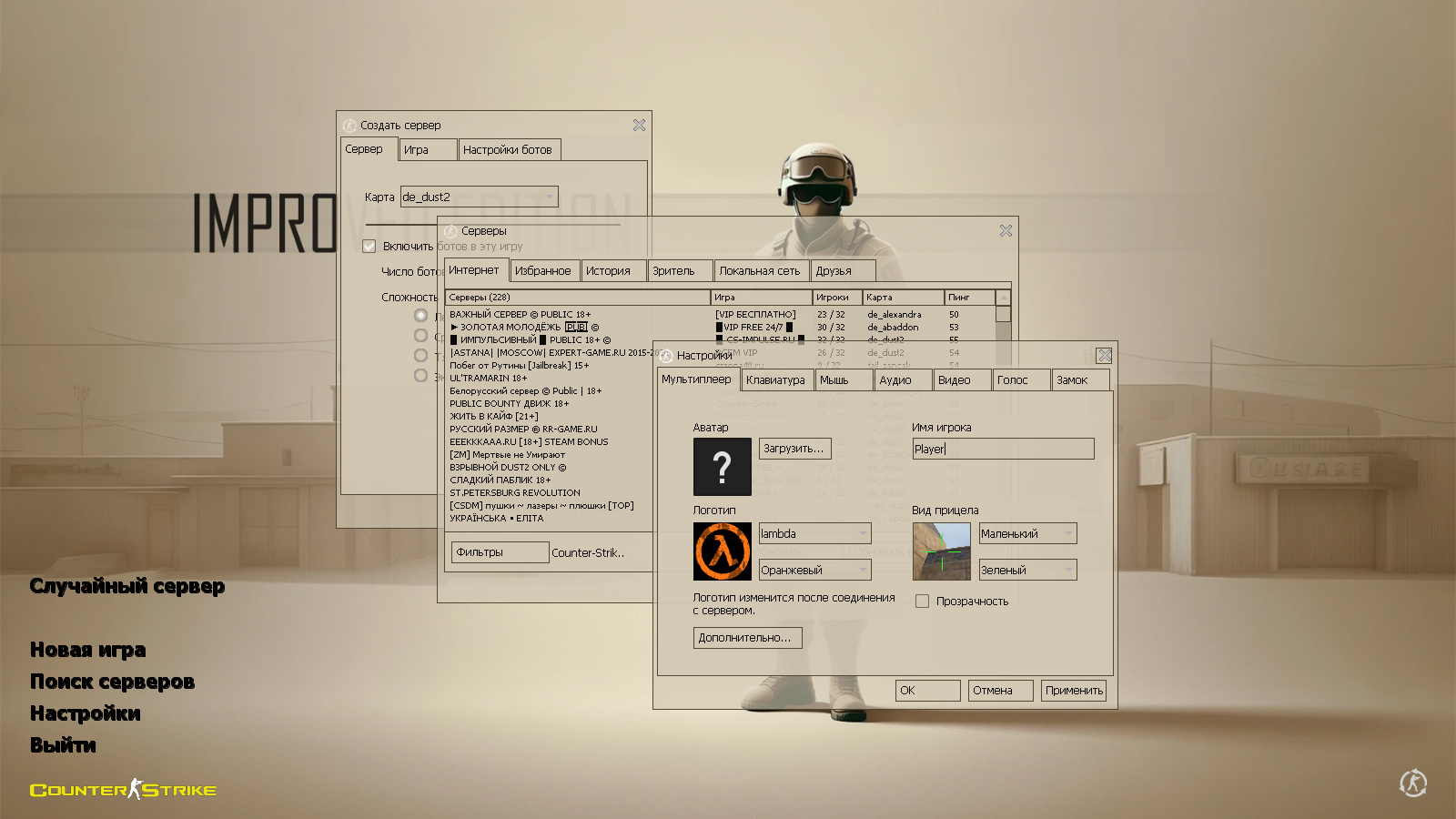Viewport: 1456px width, 819px height.
Task: Close the Серверы server browser window
Action: [x=1006, y=231]
